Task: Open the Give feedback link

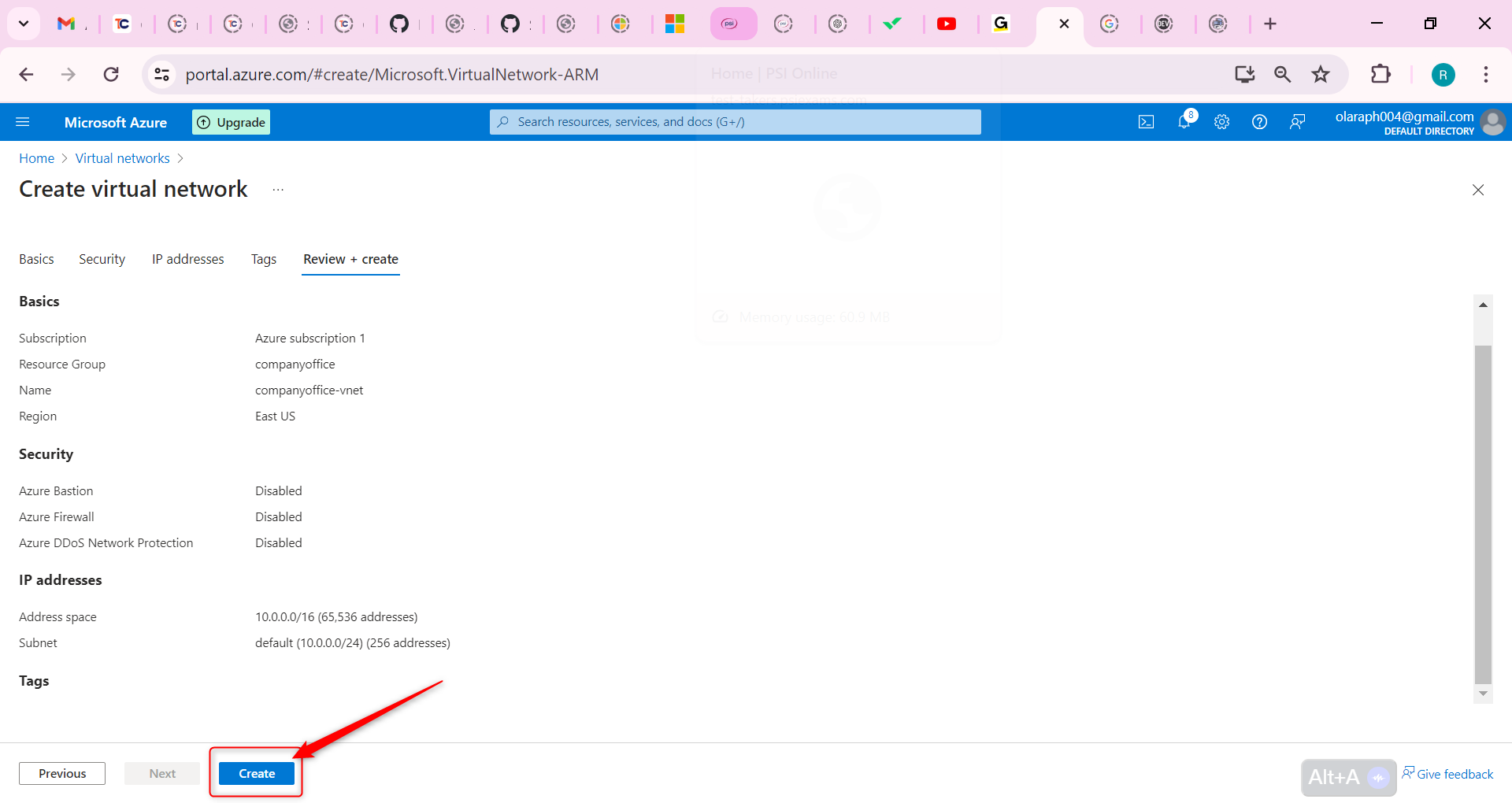Action: click(x=1447, y=774)
